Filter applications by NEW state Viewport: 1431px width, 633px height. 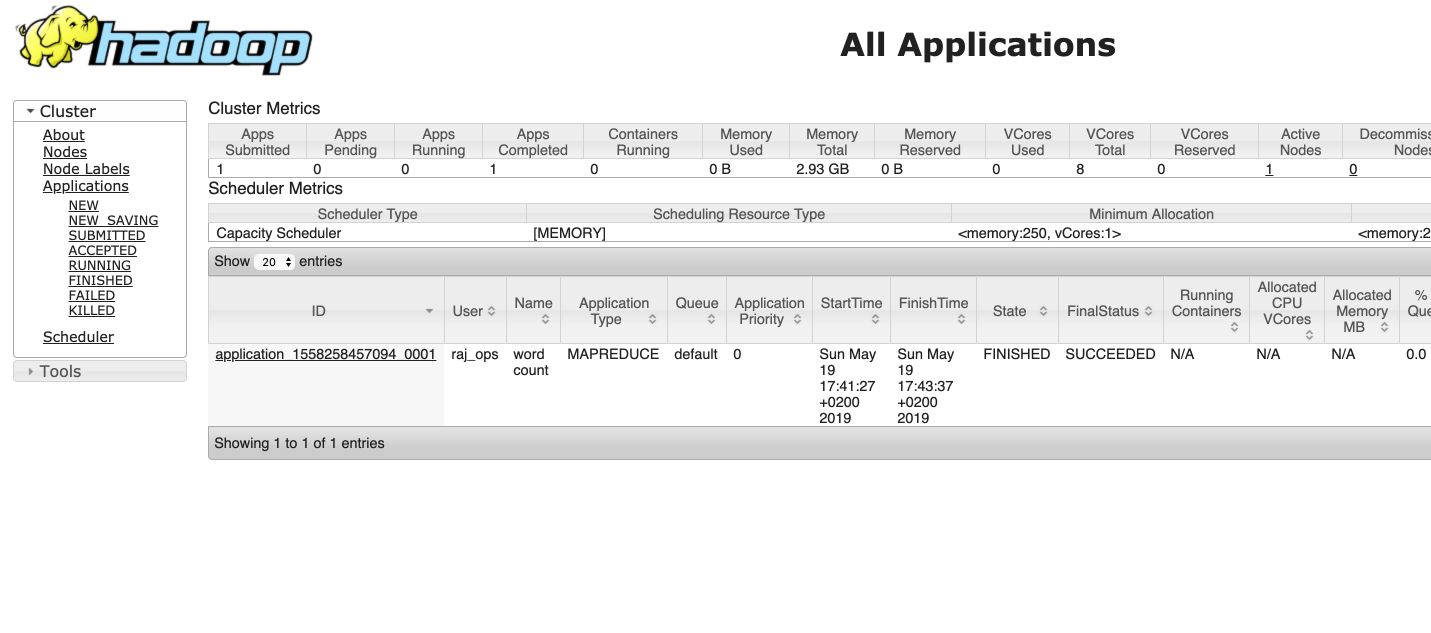[84, 205]
